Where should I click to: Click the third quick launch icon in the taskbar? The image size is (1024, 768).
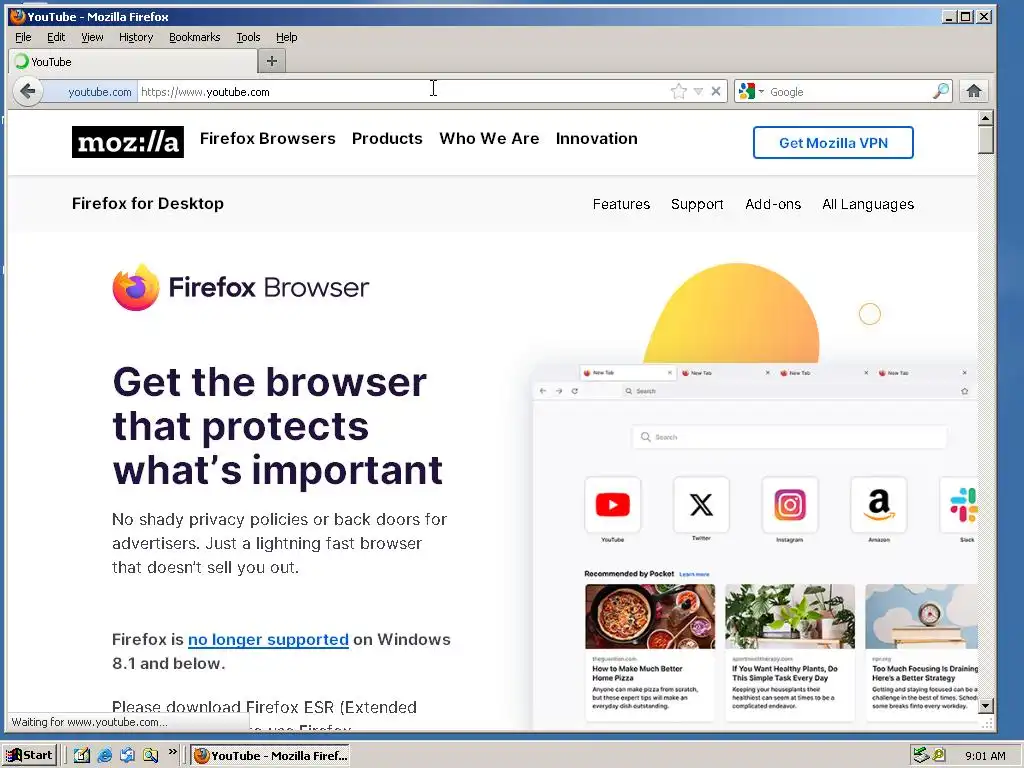127,756
